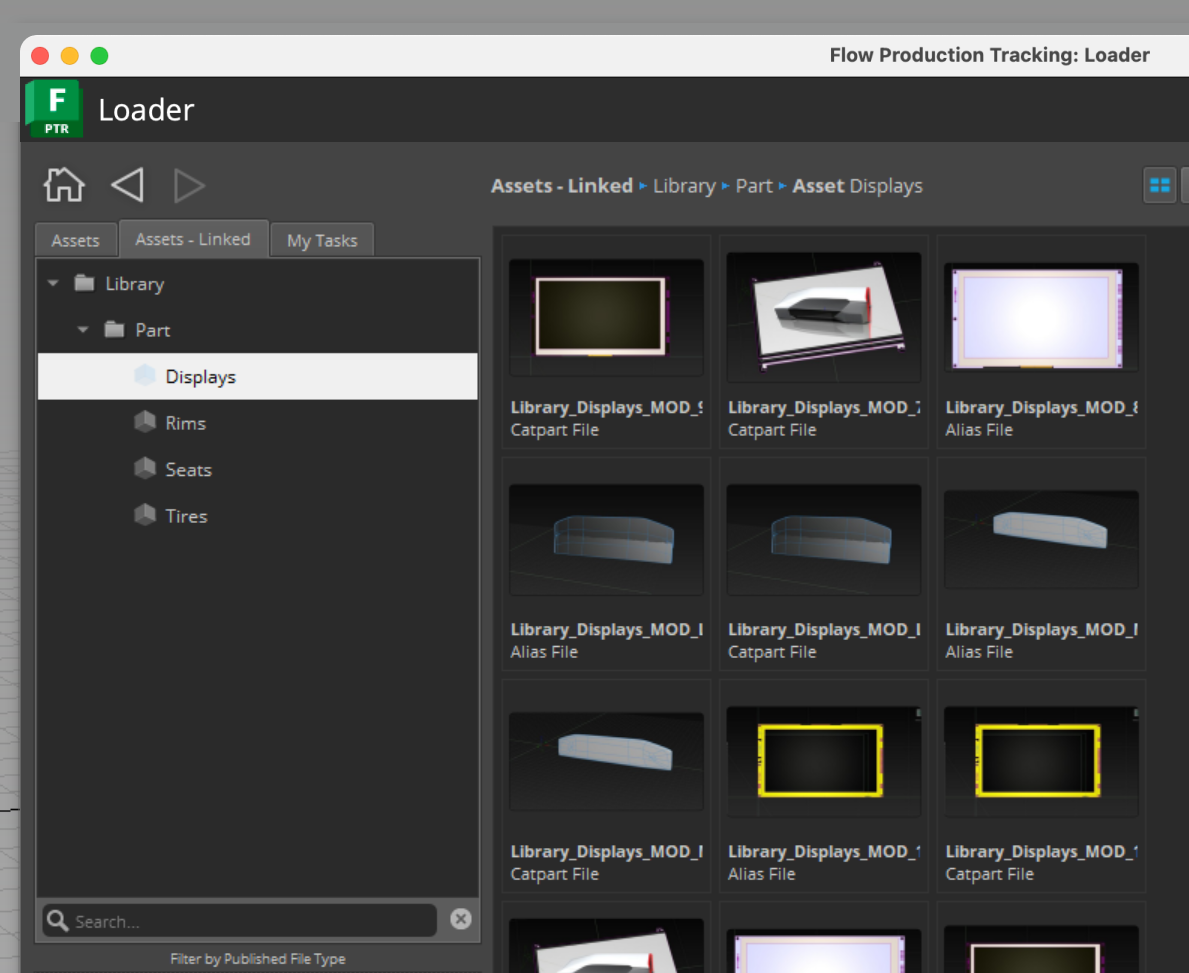This screenshot has width=1189, height=973.
Task: Navigate back with the left arrow
Action: (127, 185)
